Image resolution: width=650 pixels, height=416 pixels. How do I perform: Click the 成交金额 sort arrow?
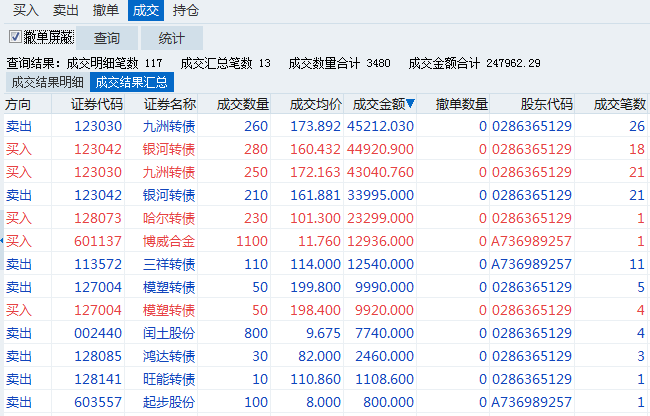pyautogui.click(x=410, y=104)
